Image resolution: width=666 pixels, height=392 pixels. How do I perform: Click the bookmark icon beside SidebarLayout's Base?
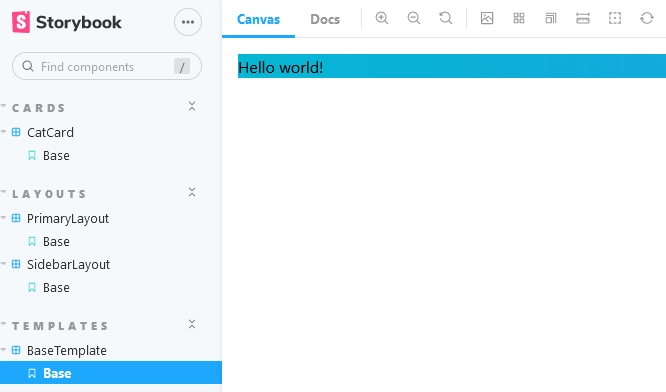(32, 288)
